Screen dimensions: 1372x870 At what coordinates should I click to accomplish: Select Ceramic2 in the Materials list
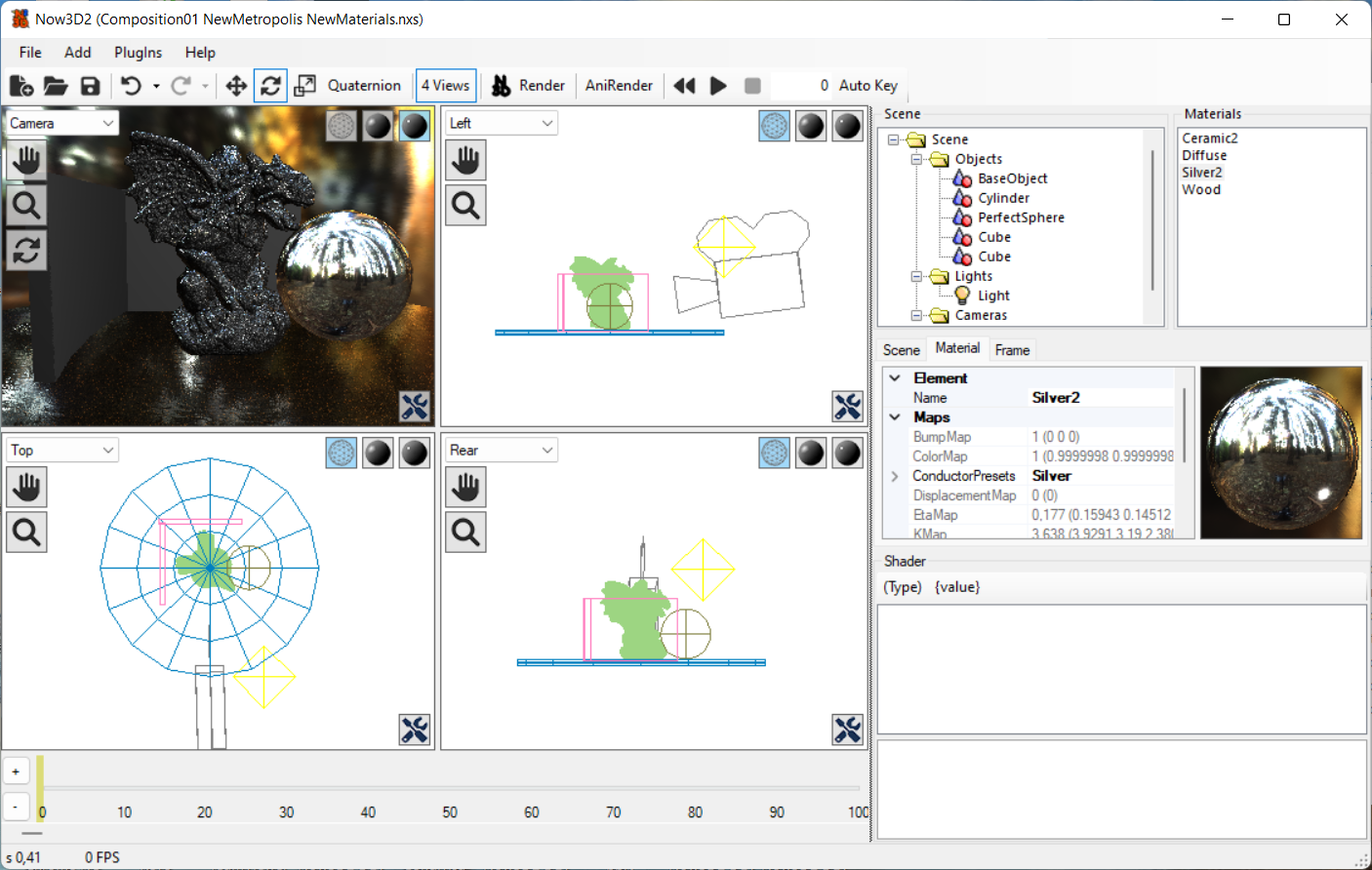1210,138
